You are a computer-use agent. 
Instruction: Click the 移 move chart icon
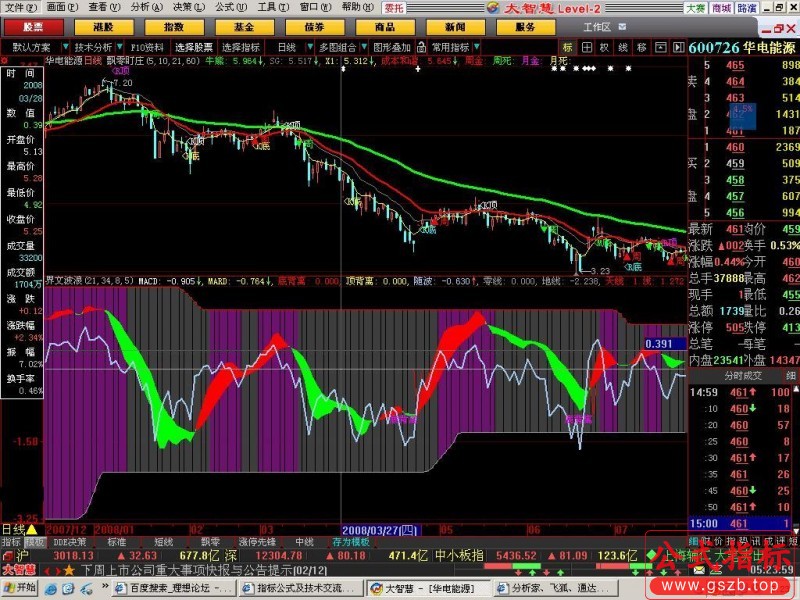[641, 47]
